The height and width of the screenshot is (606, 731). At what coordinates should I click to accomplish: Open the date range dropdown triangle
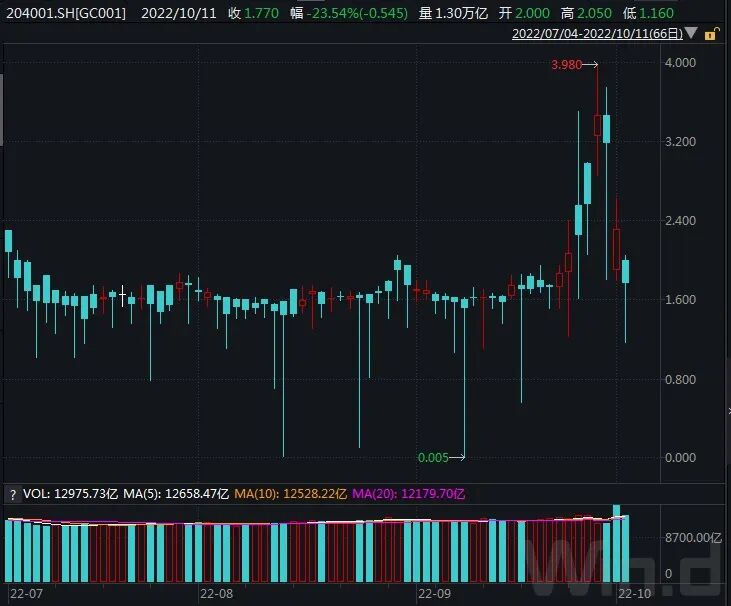pos(691,33)
